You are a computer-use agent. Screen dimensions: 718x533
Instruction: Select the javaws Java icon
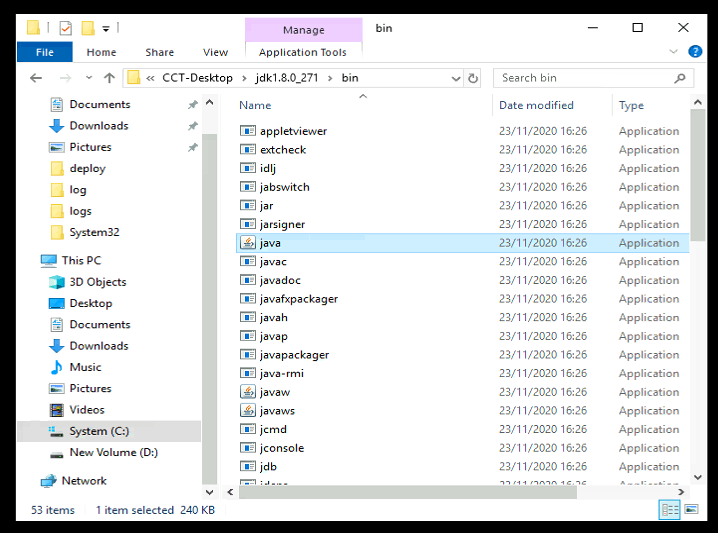coord(248,411)
